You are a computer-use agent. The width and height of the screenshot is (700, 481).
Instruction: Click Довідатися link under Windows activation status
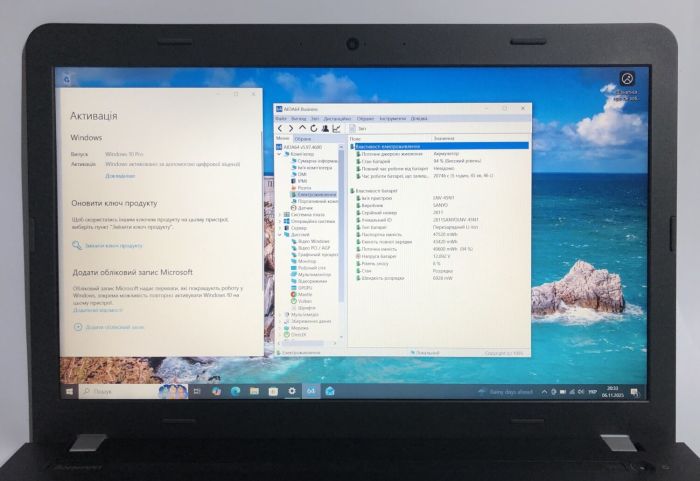click(x=120, y=176)
